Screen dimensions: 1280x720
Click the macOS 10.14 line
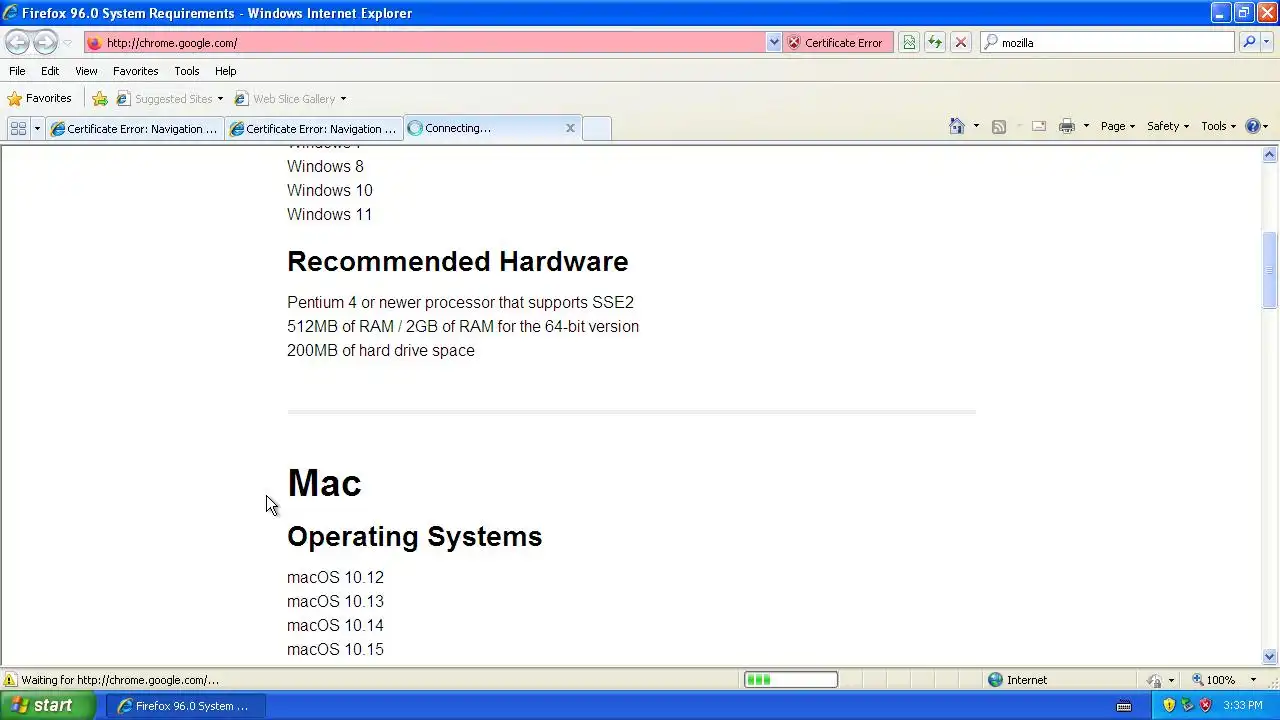[335, 626]
